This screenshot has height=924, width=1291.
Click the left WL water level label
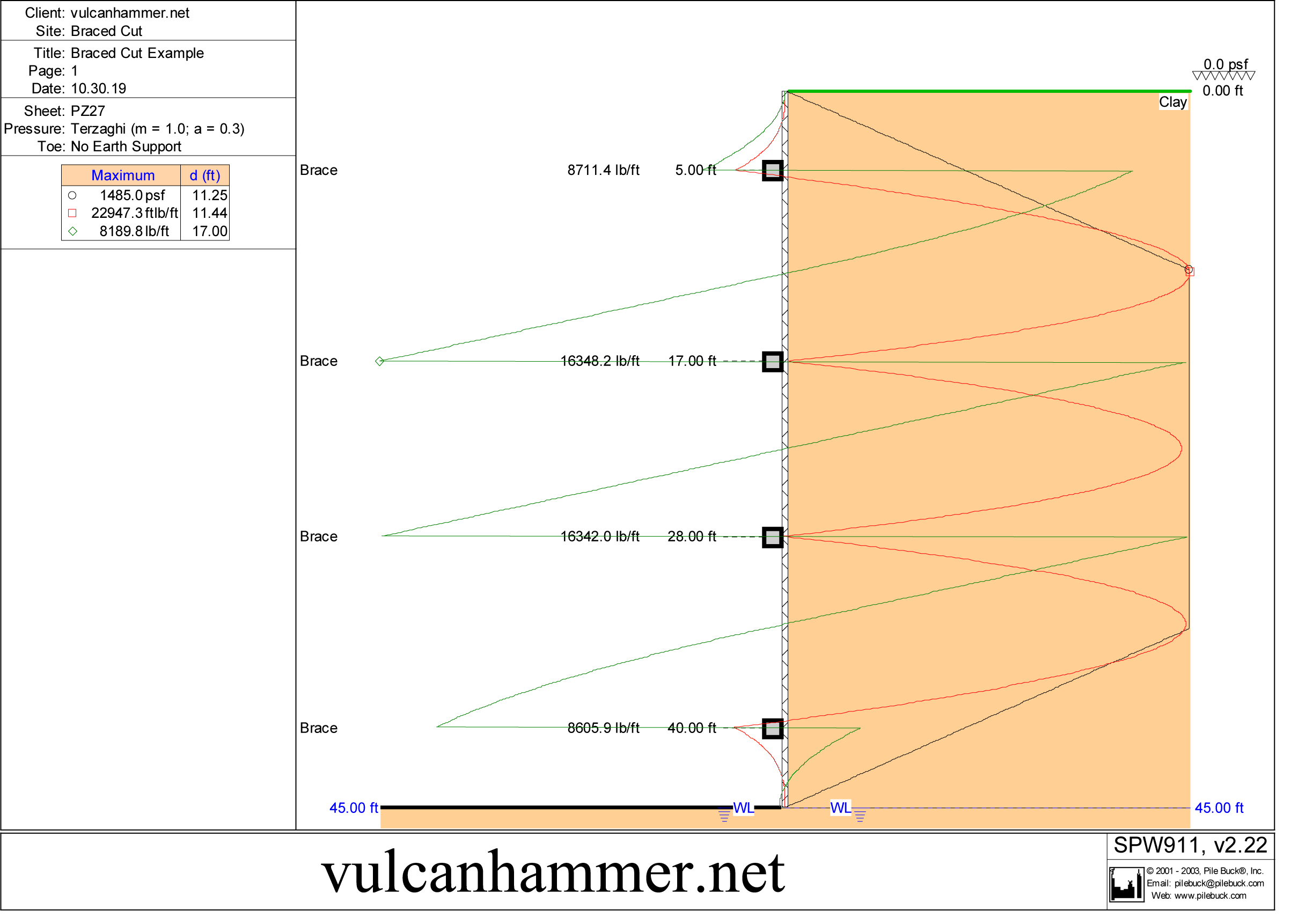tap(743, 808)
